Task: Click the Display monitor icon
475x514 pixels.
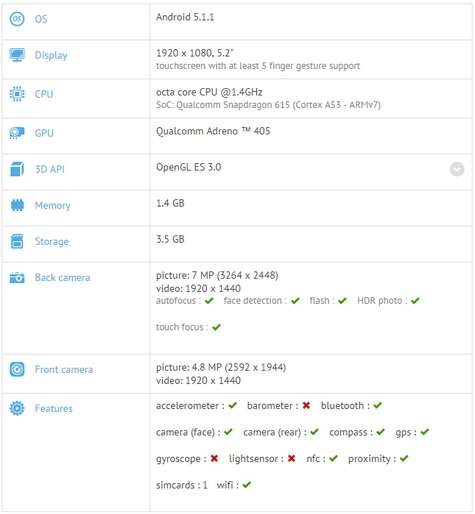Action: point(17,55)
